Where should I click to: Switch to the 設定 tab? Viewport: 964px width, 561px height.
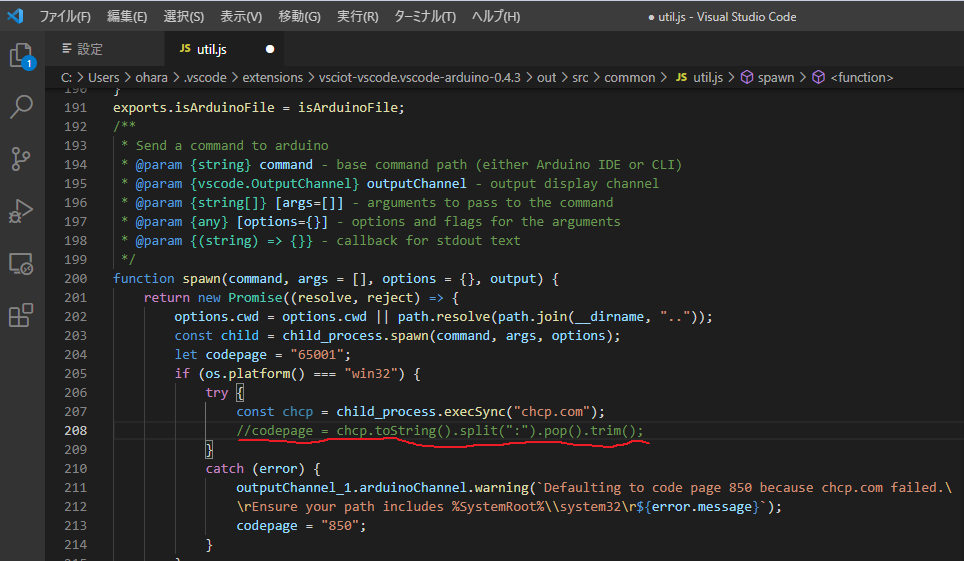[x=105, y=49]
